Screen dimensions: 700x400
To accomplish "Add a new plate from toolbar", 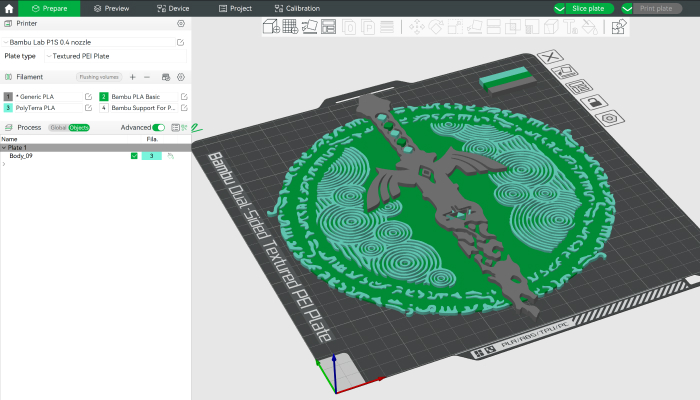I will click(x=290, y=27).
